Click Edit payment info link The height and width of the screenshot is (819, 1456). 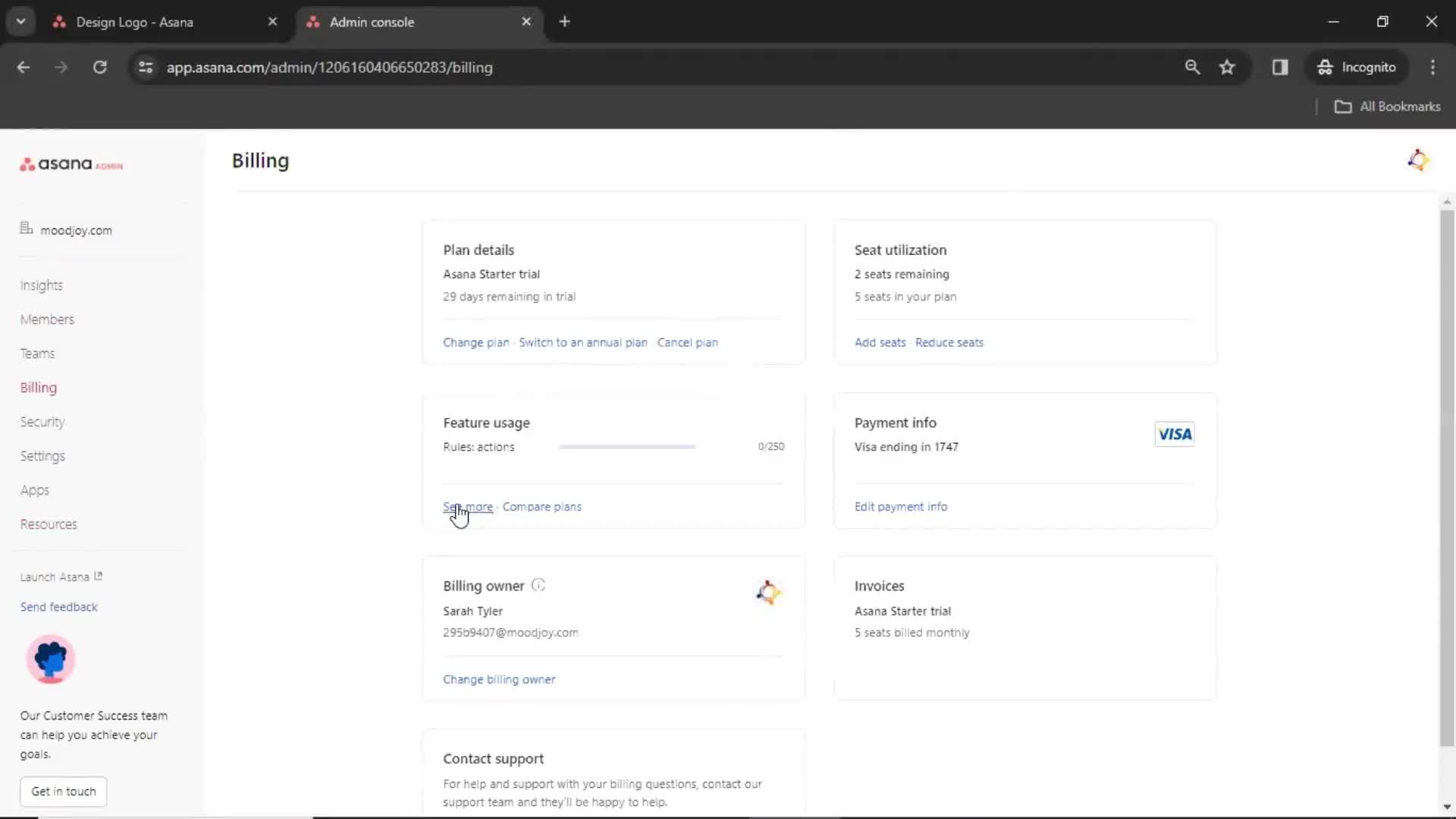tap(901, 506)
